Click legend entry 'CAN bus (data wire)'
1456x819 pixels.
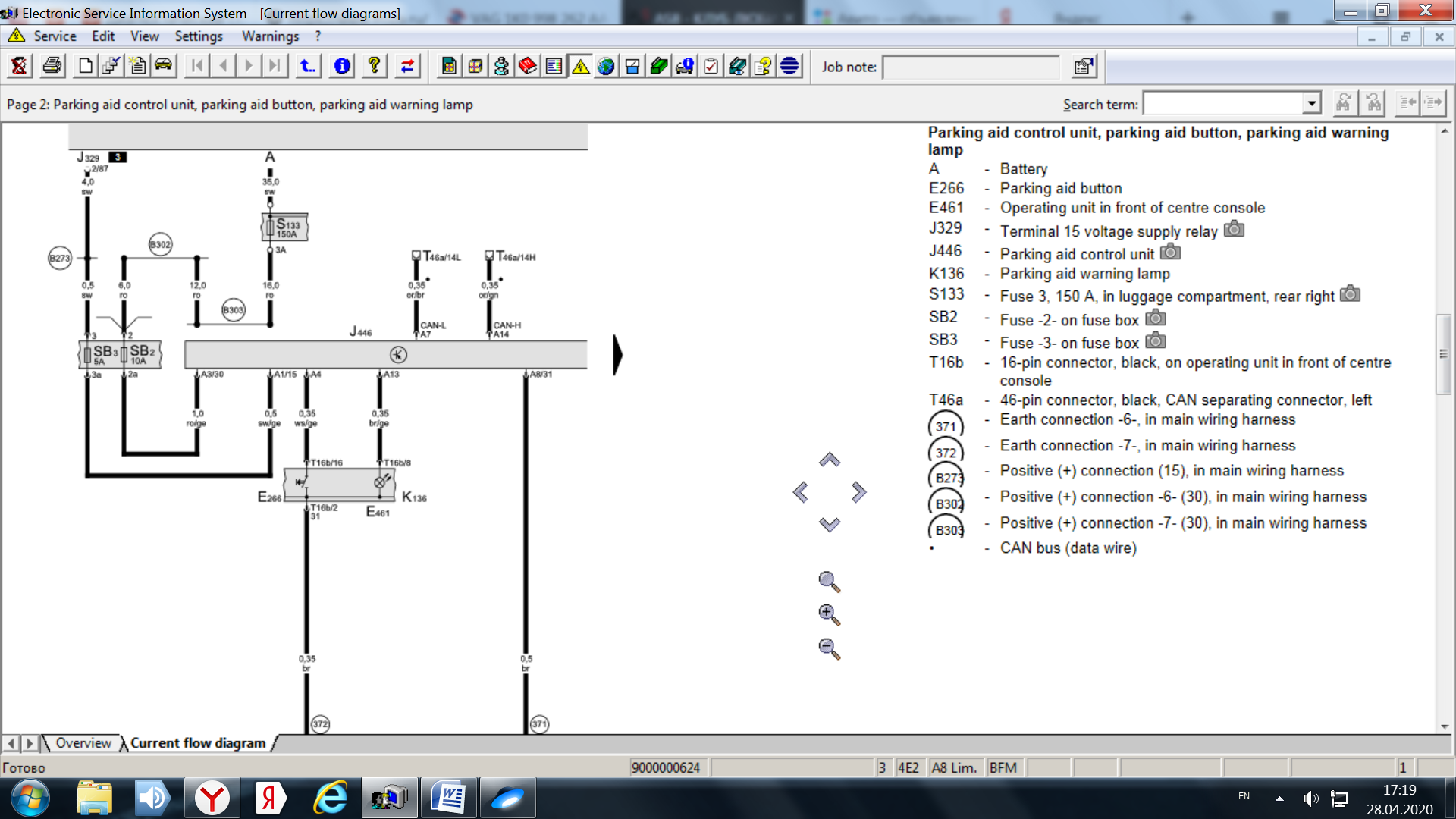(1068, 548)
